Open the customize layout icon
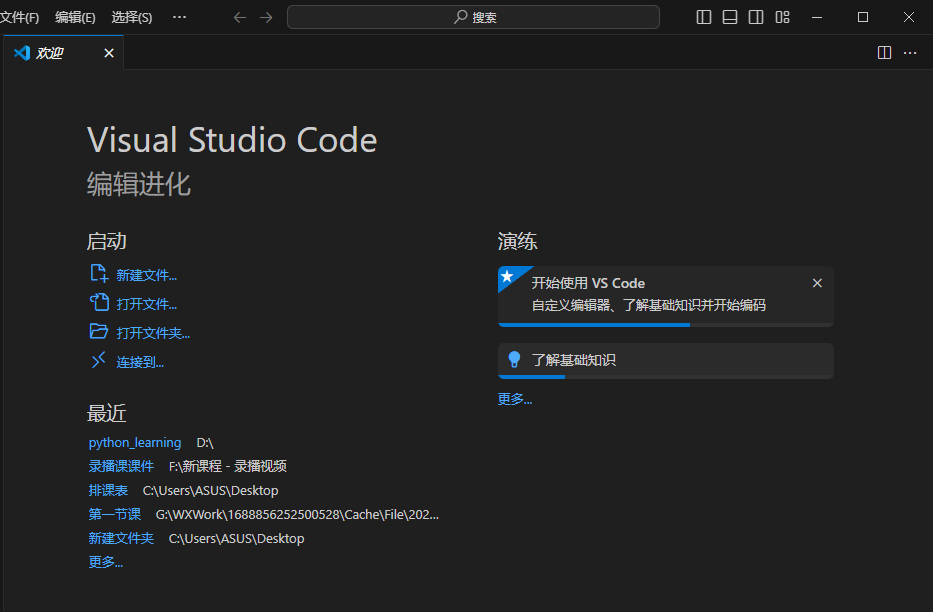The image size is (933, 612). (x=782, y=17)
